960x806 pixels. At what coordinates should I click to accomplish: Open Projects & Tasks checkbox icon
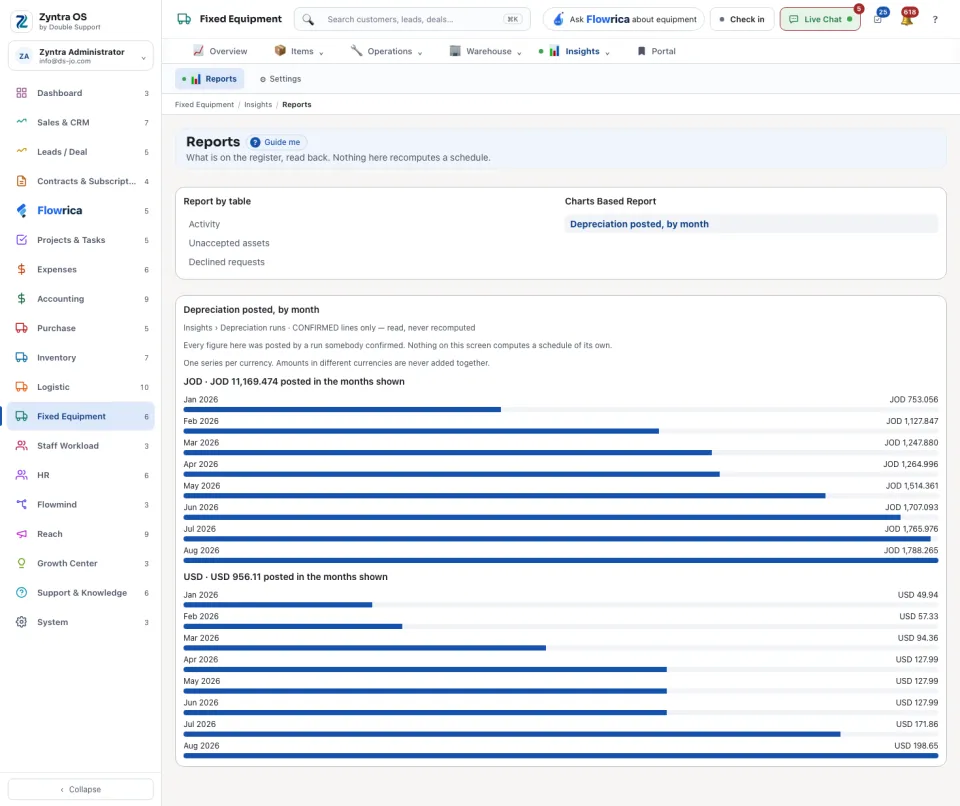(x=21, y=239)
